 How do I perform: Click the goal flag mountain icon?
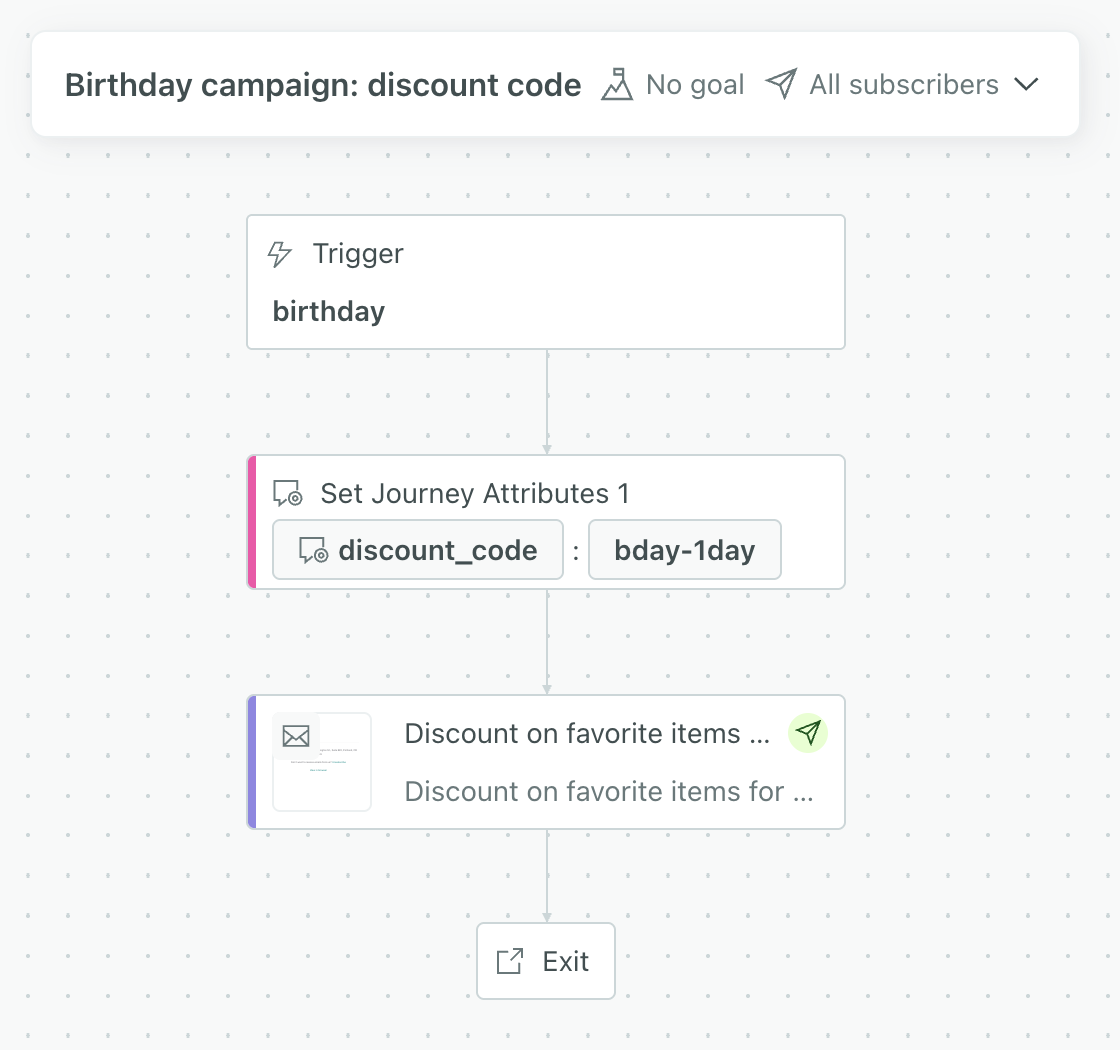coord(617,84)
